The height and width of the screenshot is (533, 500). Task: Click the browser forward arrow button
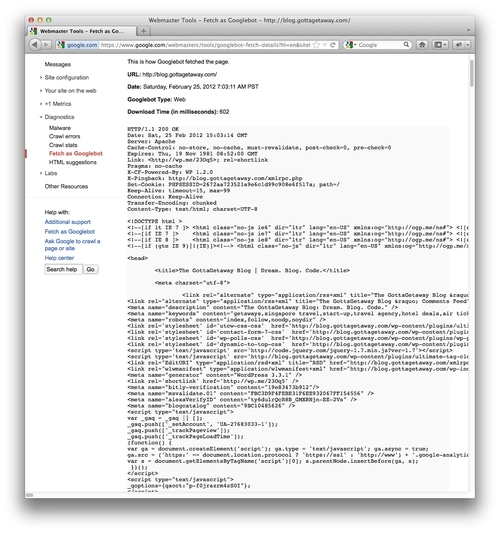click(x=47, y=45)
